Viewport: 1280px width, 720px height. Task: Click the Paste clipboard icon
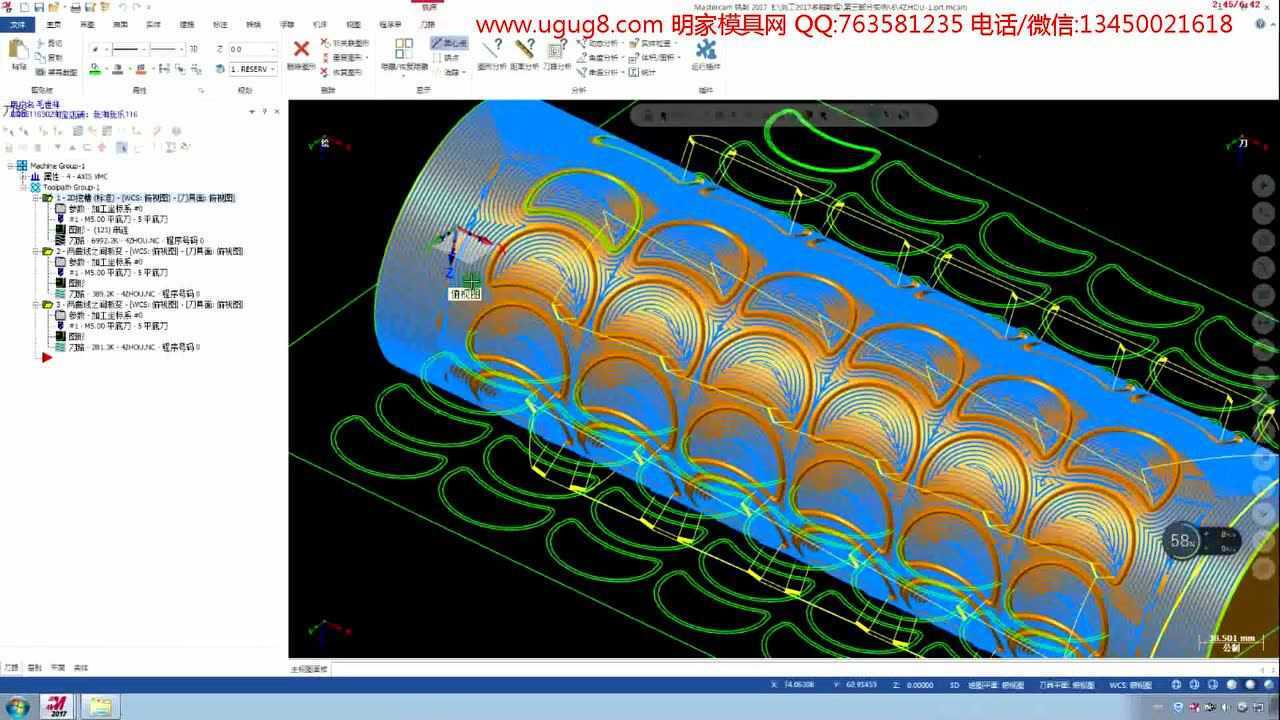pyautogui.click(x=18, y=52)
